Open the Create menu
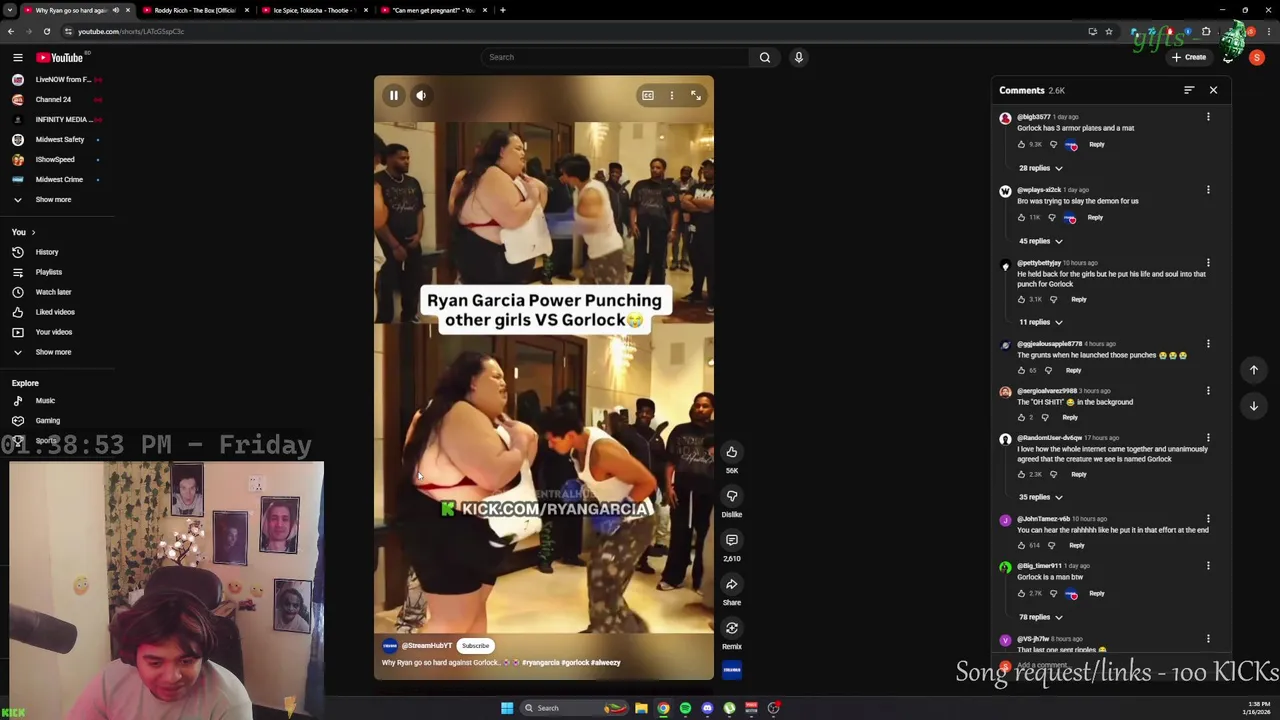The width and height of the screenshot is (1280, 720). 1189,57
